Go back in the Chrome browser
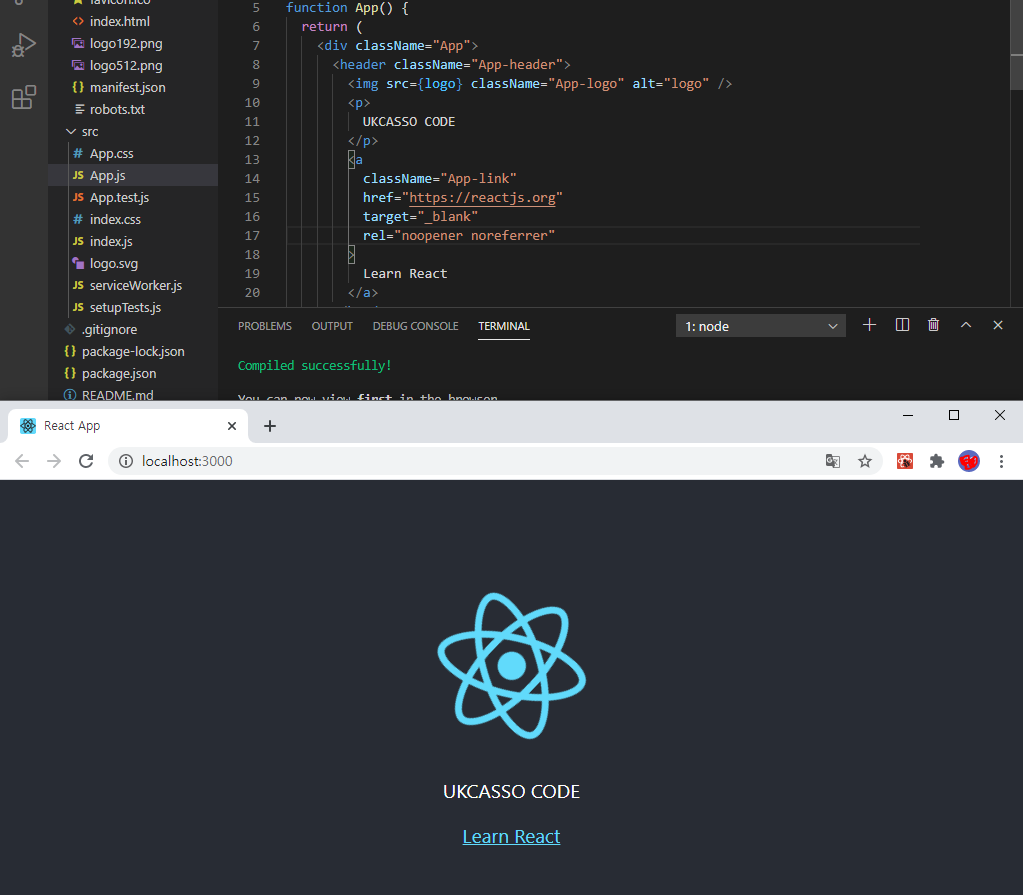1023x895 pixels. pyautogui.click(x=22, y=461)
